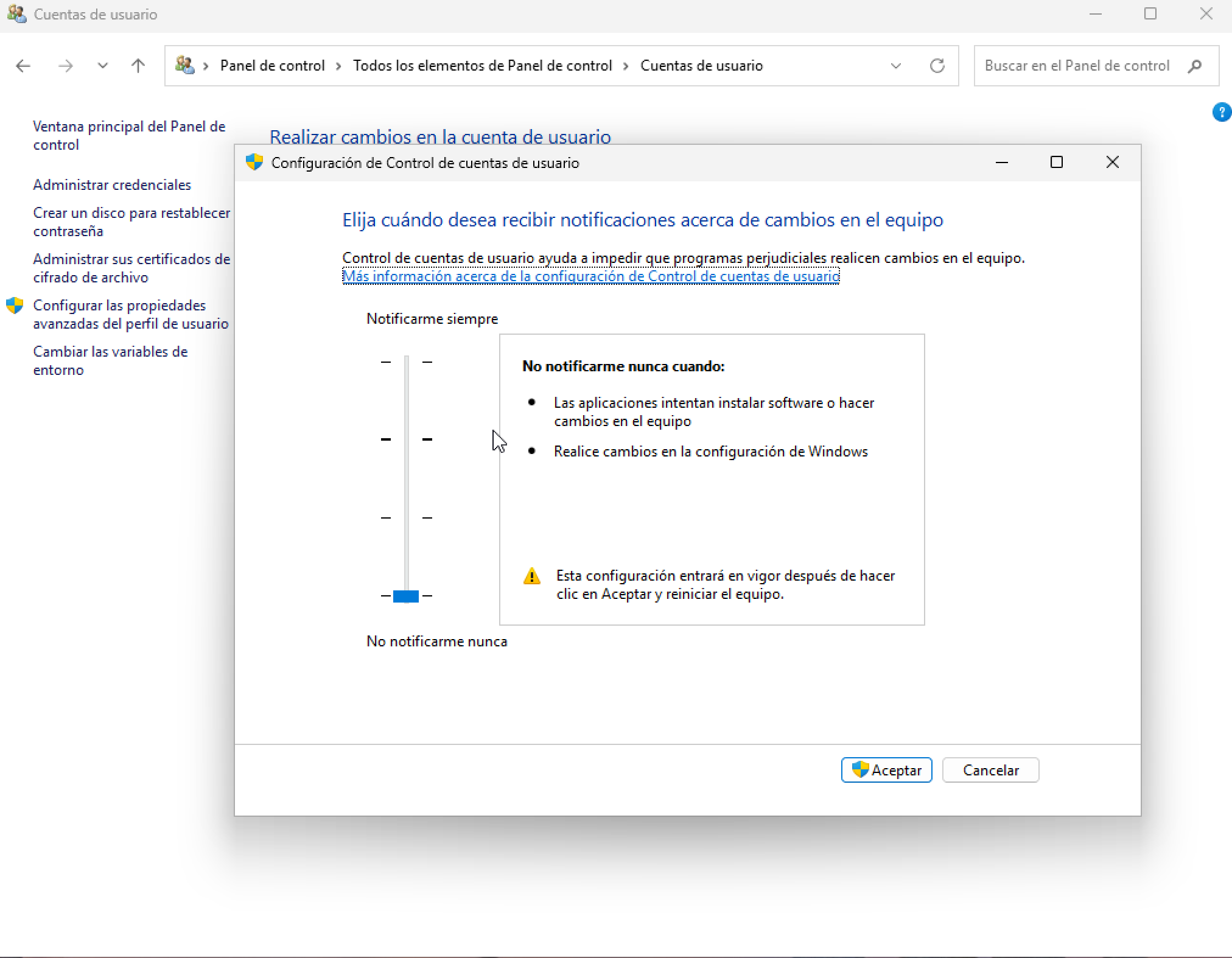
Task: Click 'Cuentas de usuario' window title icon
Action: tap(16, 14)
